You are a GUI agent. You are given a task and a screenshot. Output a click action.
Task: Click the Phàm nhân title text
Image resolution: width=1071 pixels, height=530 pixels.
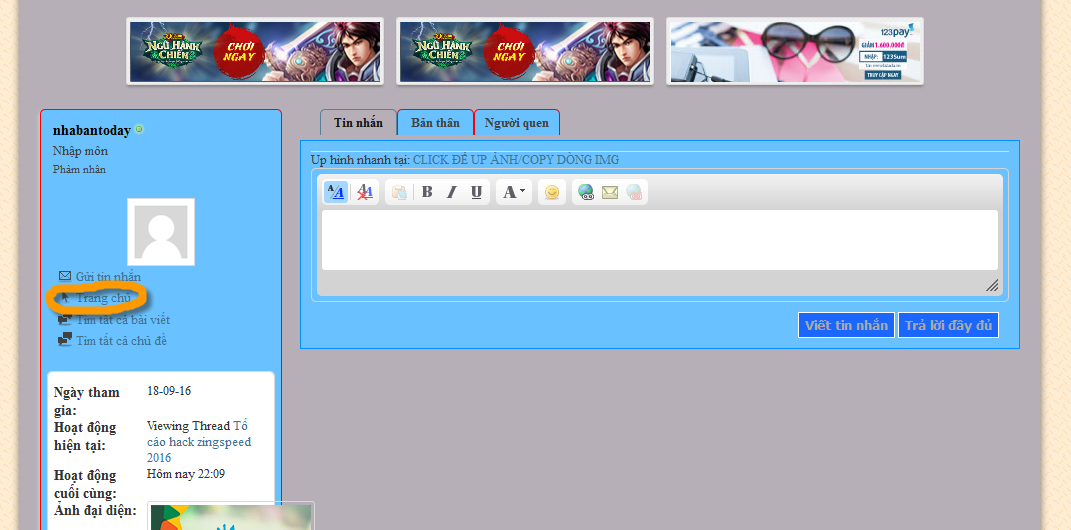tap(79, 169)
